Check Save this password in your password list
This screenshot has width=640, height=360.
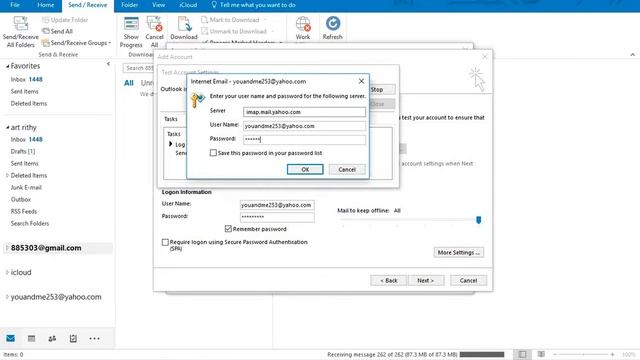pos(213,153)
